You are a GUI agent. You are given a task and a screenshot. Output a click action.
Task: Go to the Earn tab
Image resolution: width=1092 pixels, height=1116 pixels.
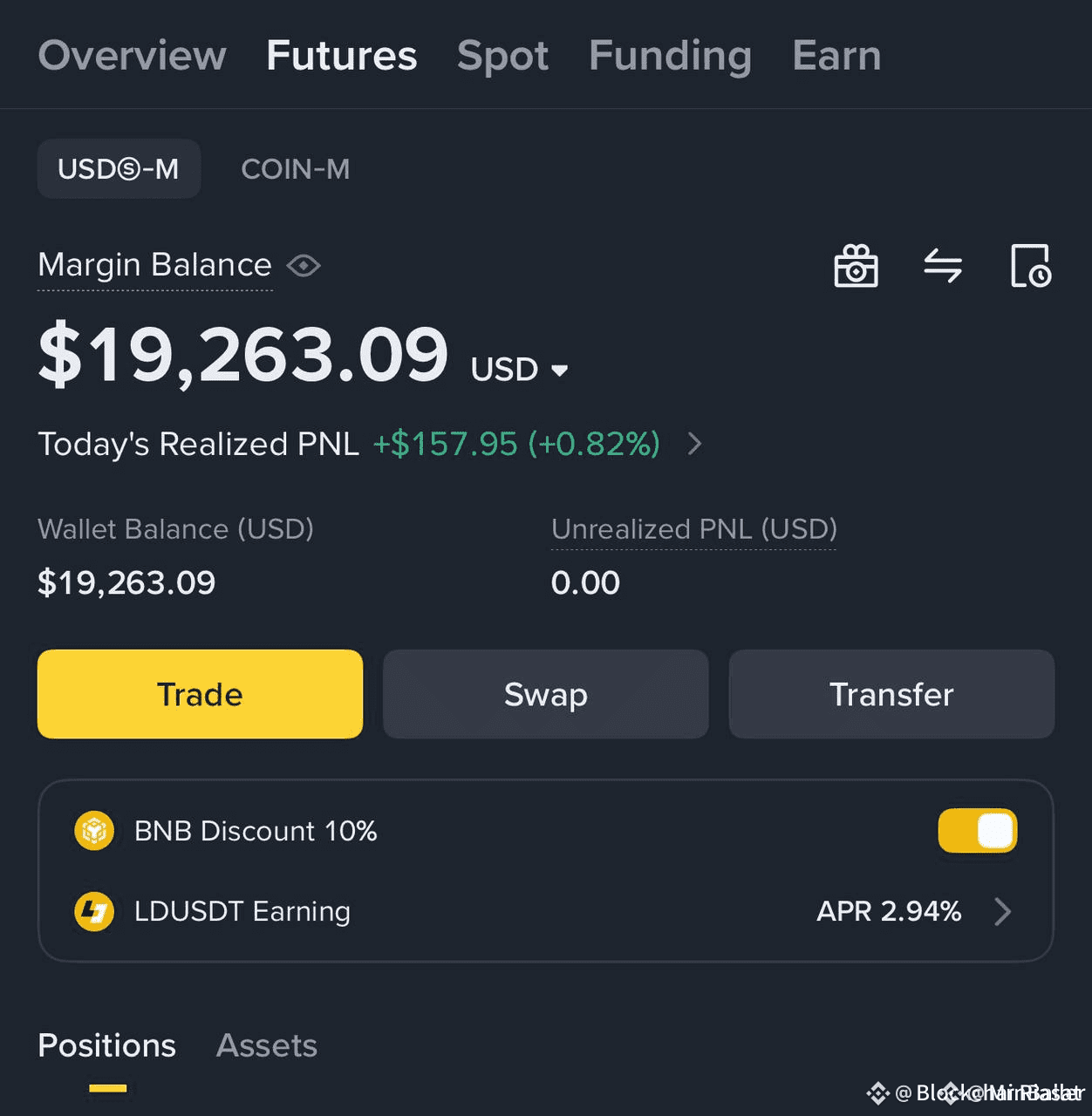coord(837,56)
